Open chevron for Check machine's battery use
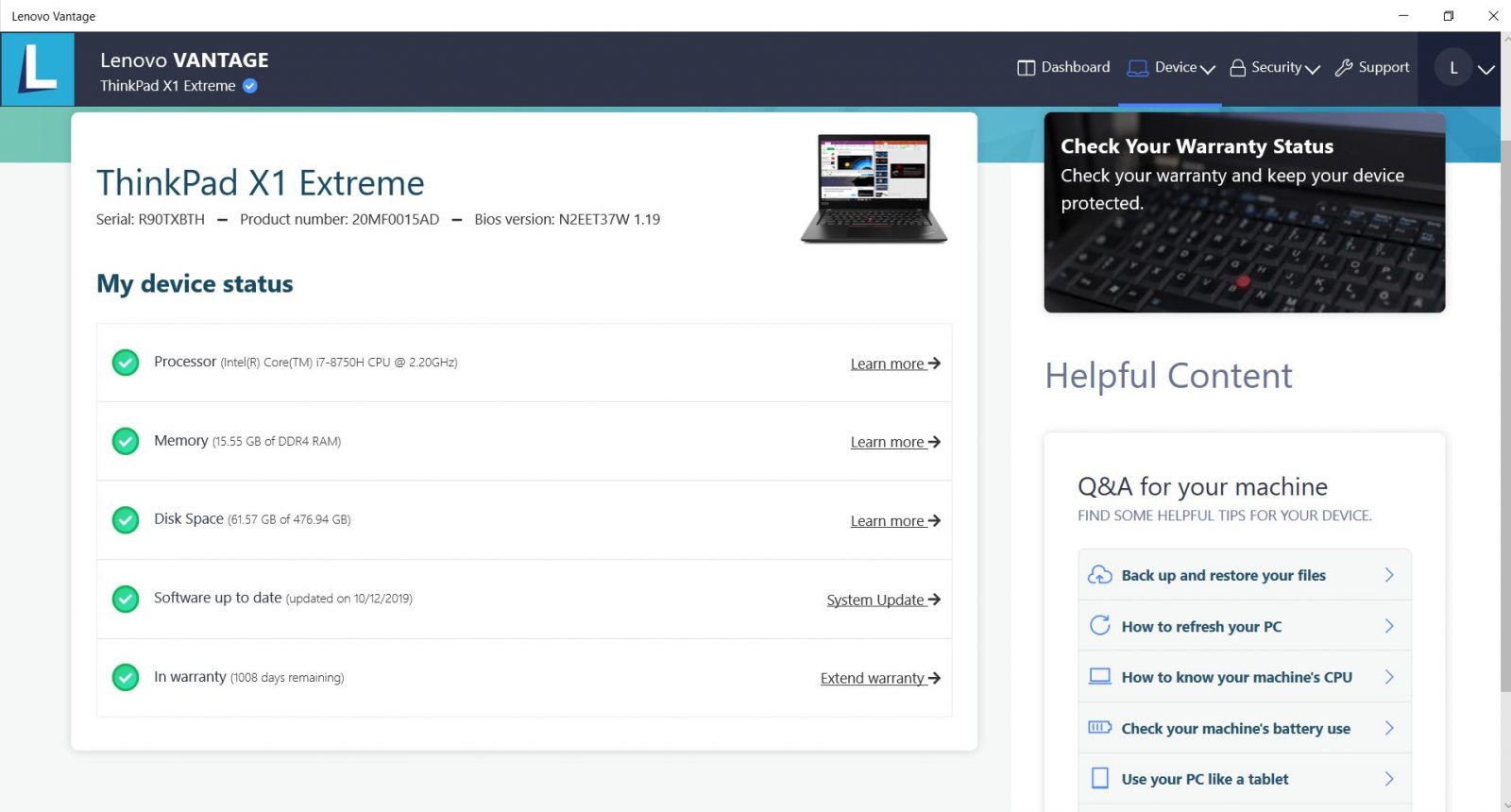Image resolution: width=1511 pixels, height=812 pixels. (1389, 728)
